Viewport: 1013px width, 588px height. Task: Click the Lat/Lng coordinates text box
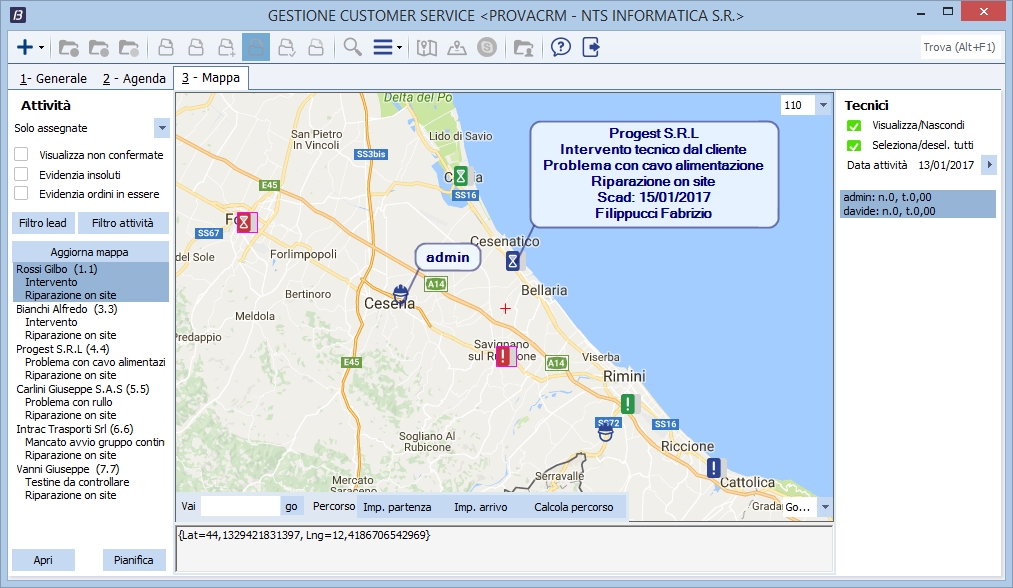(504, 549)
